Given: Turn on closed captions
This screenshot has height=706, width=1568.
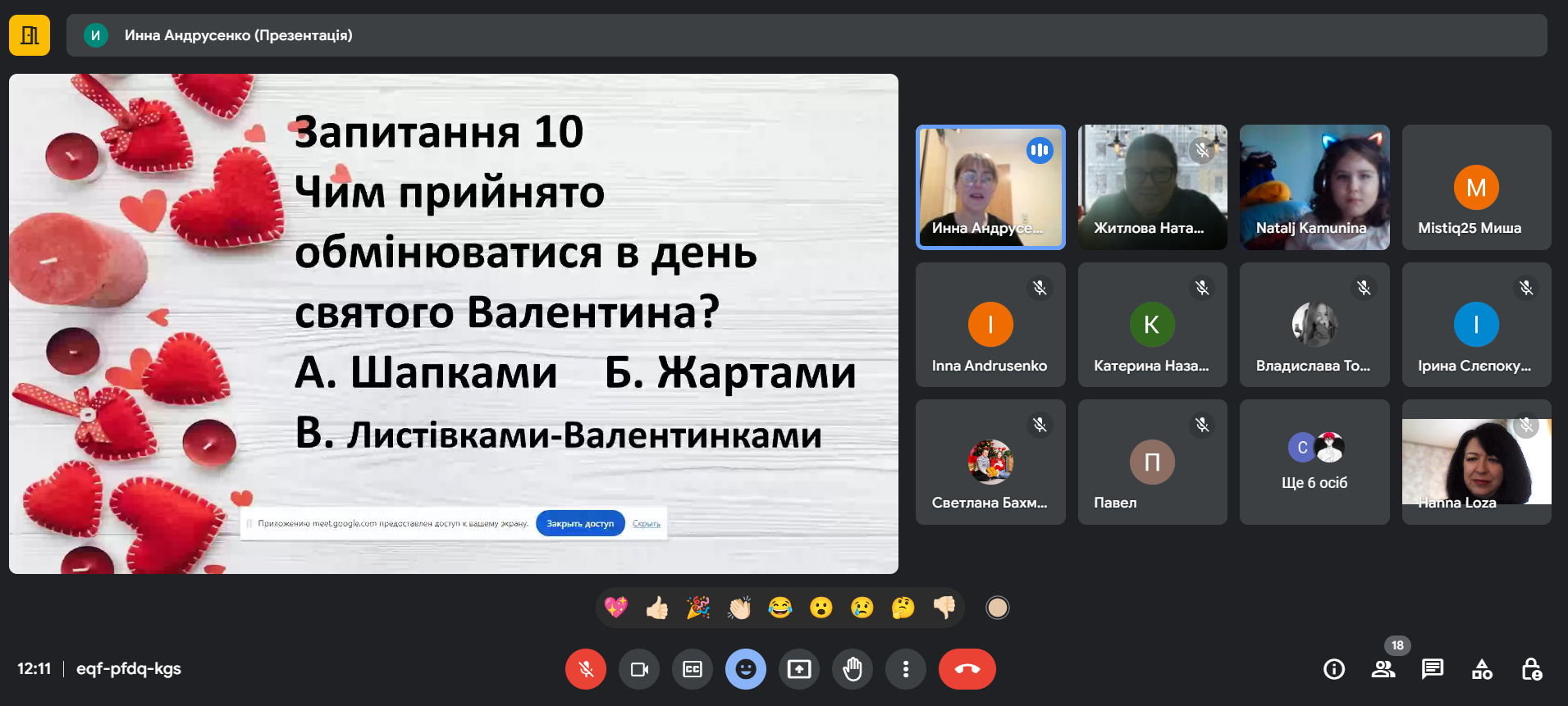Looking at the screenshot, I should (x=693, y=669).
